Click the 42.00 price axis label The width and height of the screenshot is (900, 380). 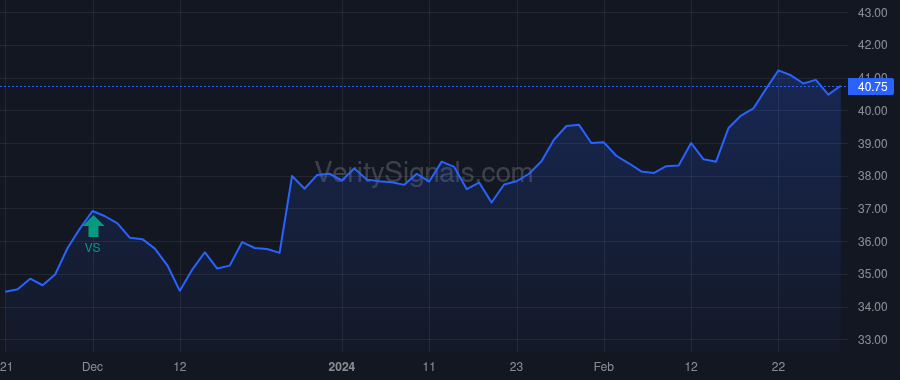[872, 45]
